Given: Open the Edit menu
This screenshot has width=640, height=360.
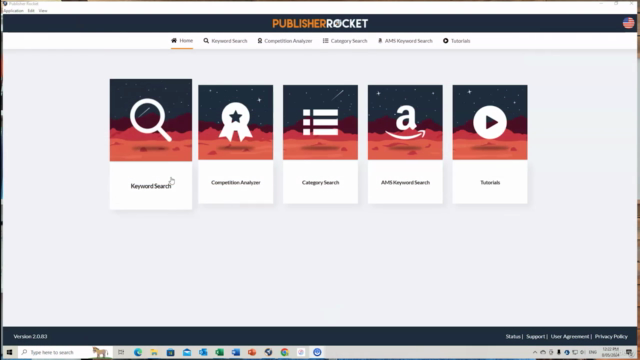Looking at the screenshot, I should pos(31,11).
